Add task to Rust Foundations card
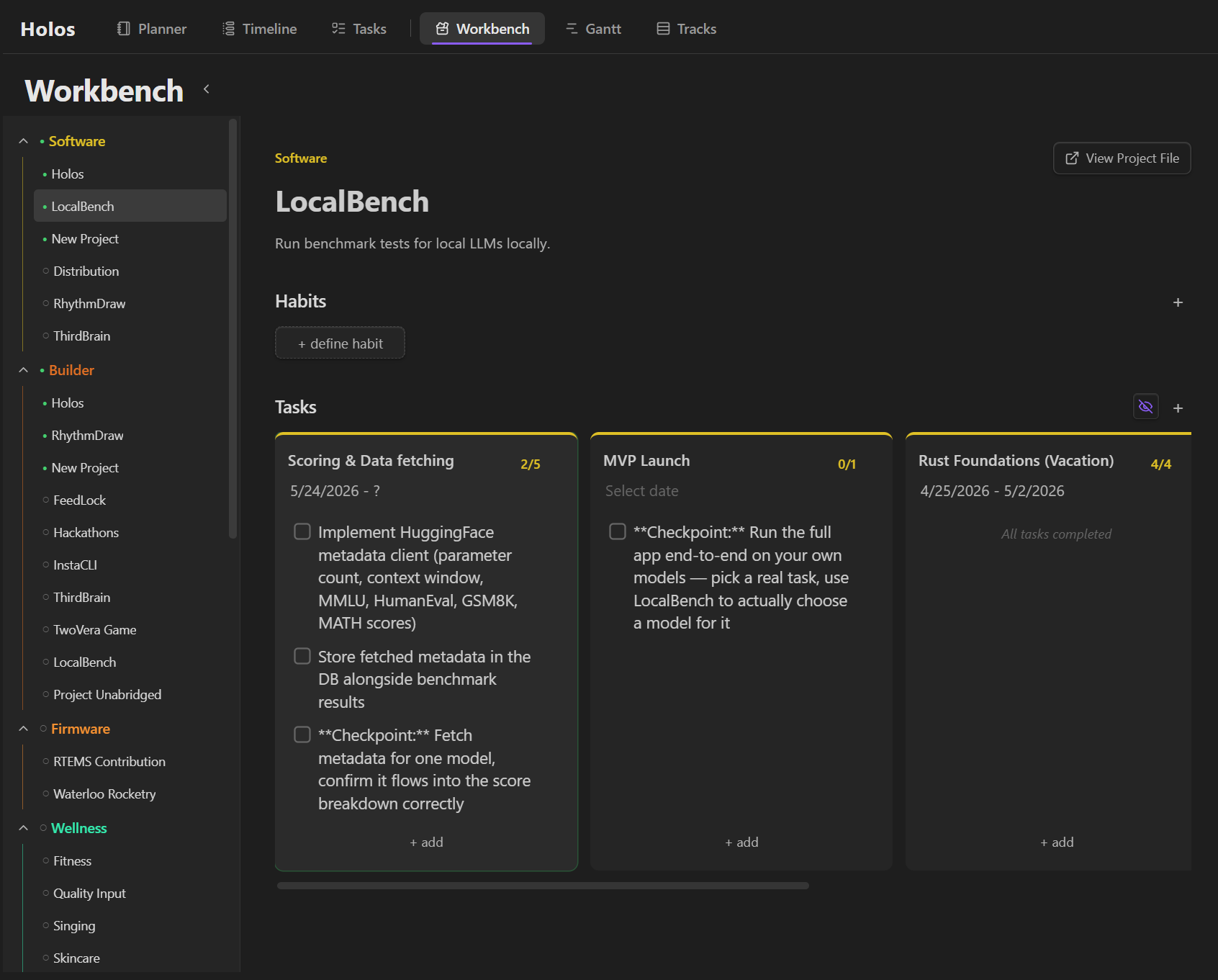Viewport: 1218px width, 980px height. 1057,842
